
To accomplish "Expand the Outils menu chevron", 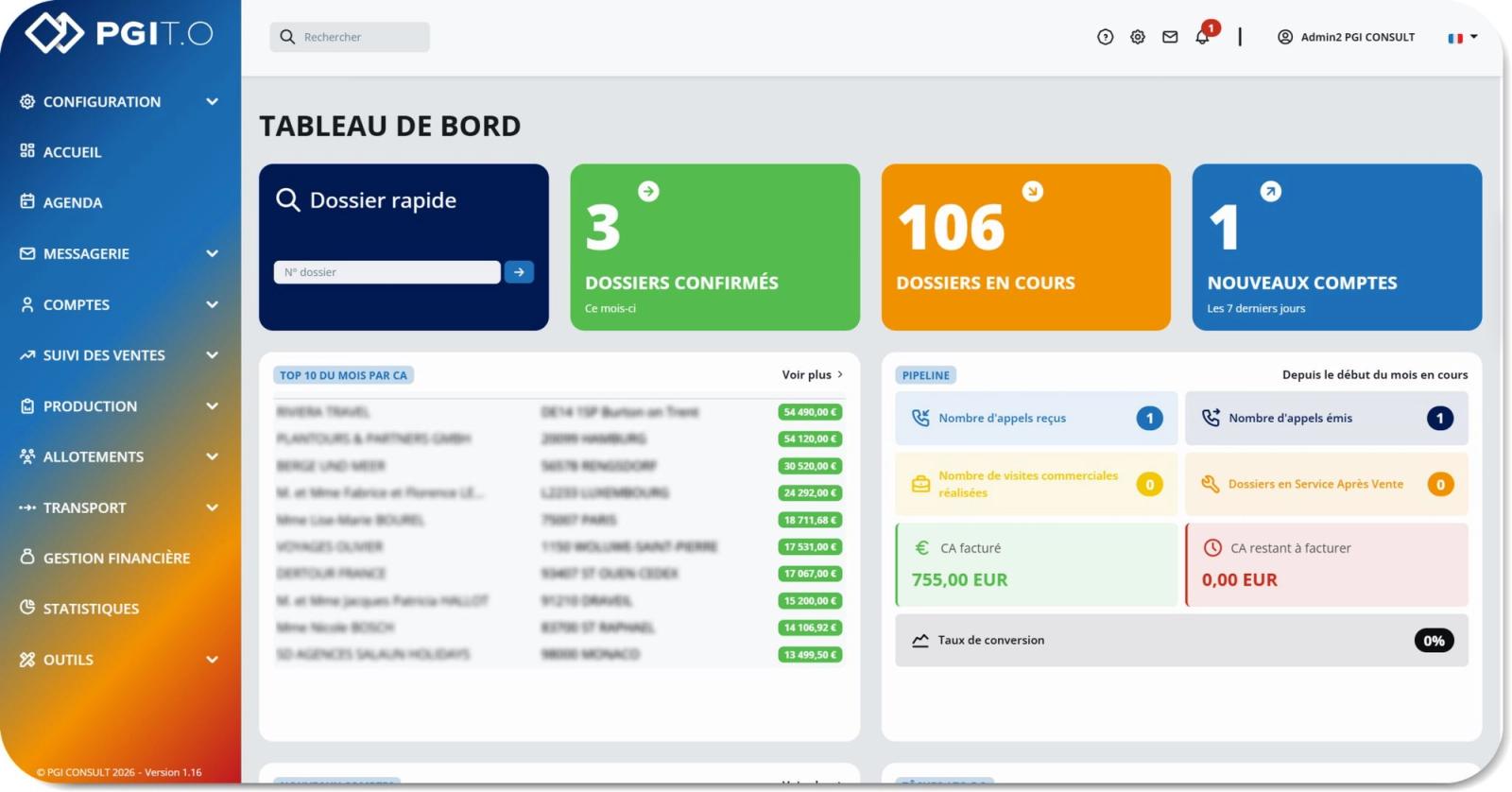I will point(213,660).
